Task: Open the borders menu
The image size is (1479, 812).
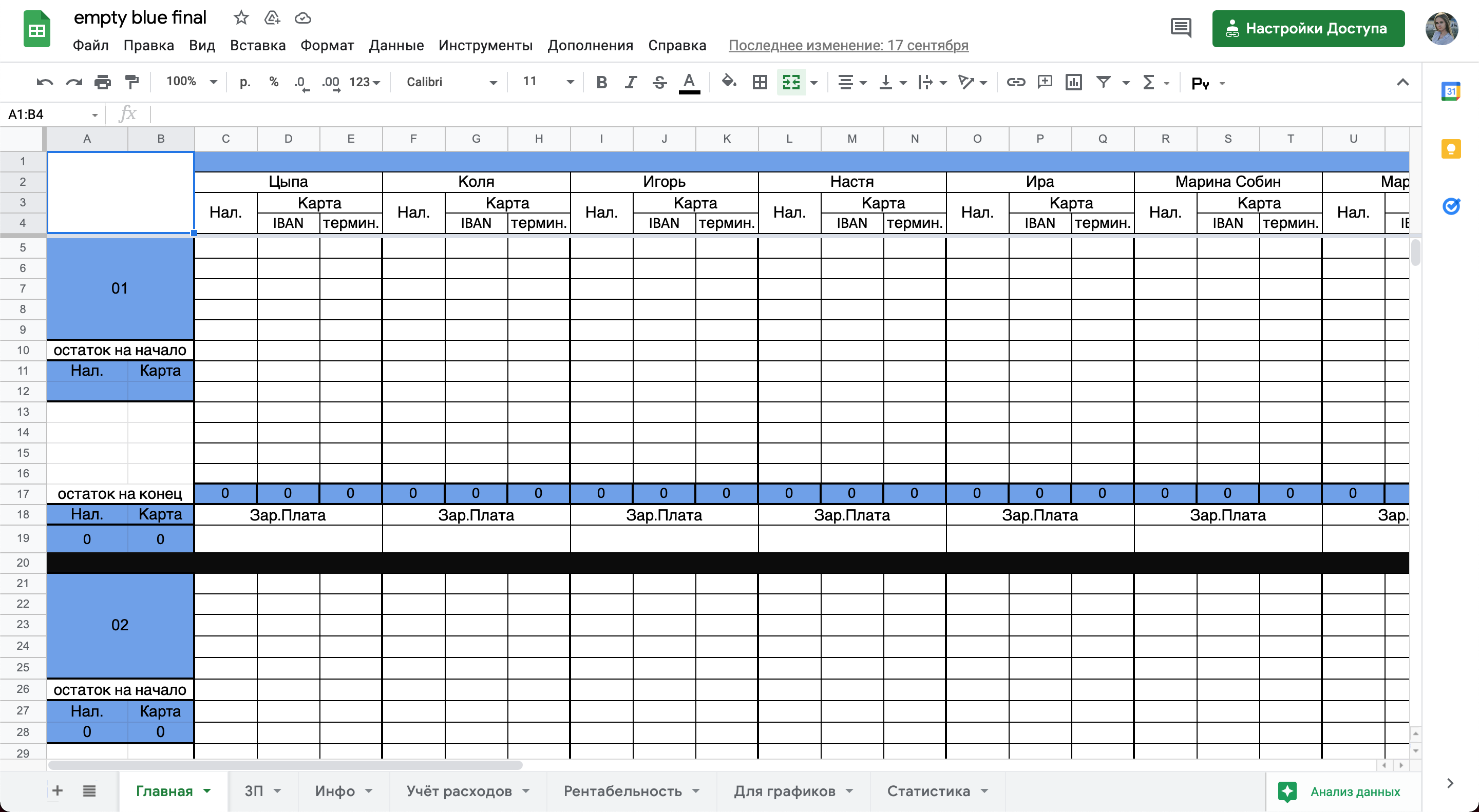Action: [760, 83]
